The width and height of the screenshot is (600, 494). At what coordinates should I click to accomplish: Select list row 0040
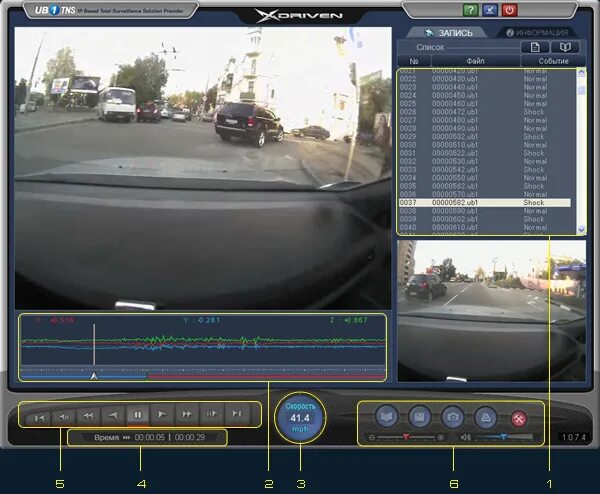tap(485, 227)
